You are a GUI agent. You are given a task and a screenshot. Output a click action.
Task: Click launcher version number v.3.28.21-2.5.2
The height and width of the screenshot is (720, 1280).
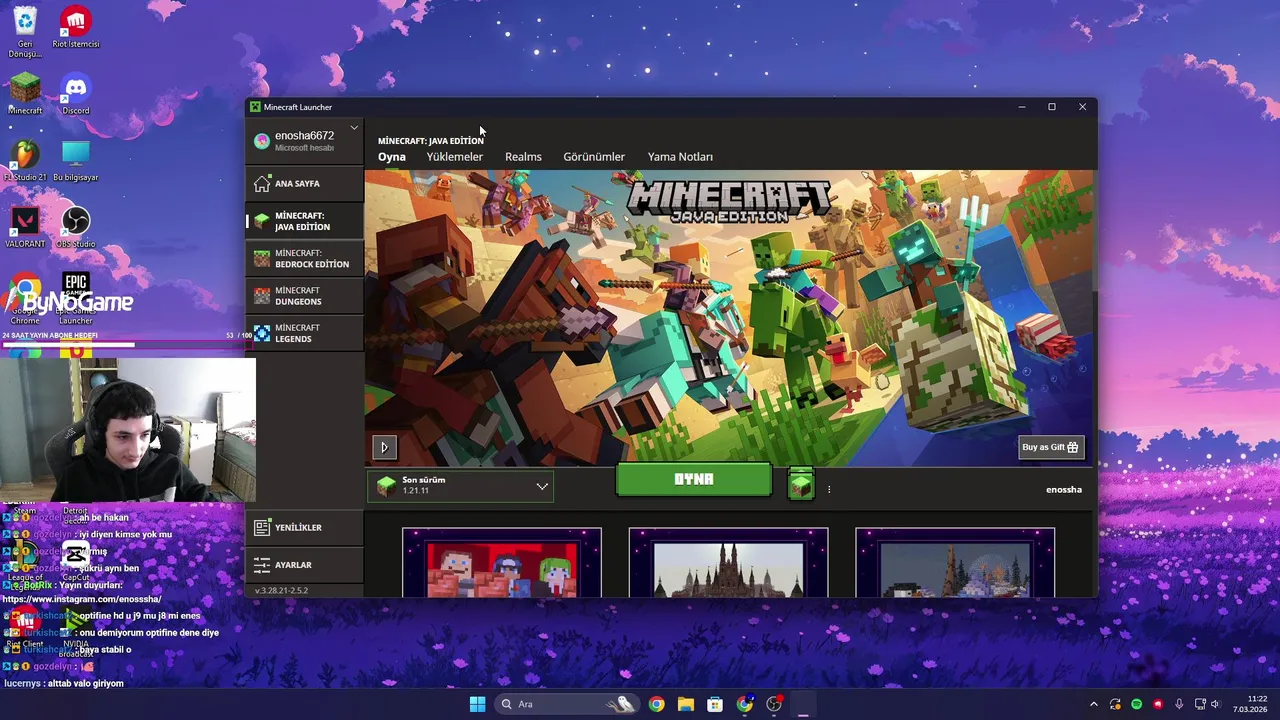click(x=282, y=591)
